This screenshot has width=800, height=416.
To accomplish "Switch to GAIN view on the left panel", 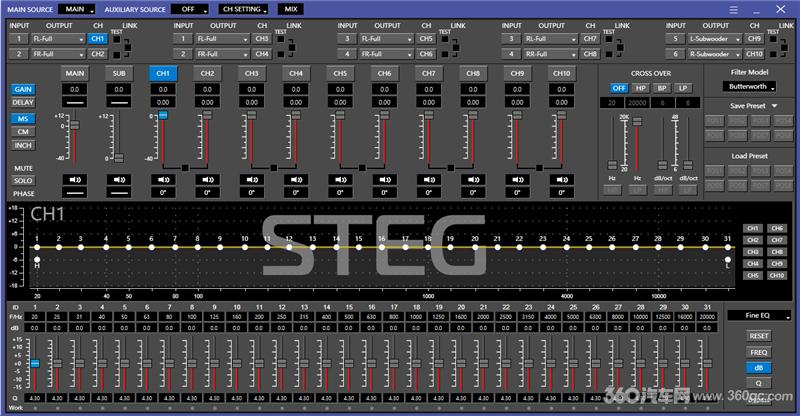I will 23,89.
